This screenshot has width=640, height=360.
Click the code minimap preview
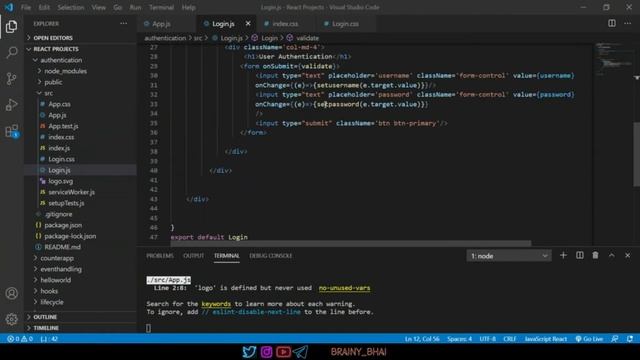(613, 59)
